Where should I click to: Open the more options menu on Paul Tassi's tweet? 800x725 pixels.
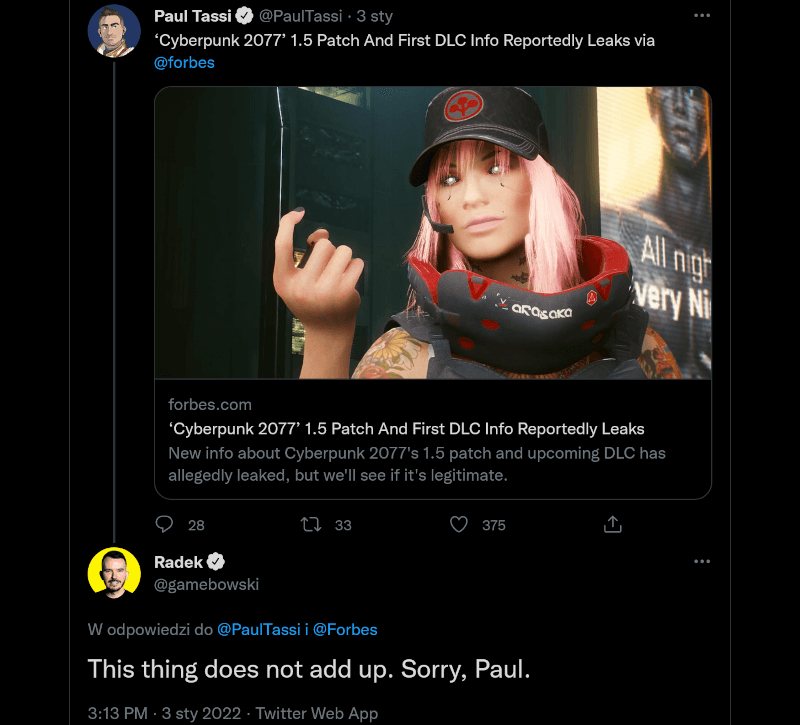tap(702, 16)
